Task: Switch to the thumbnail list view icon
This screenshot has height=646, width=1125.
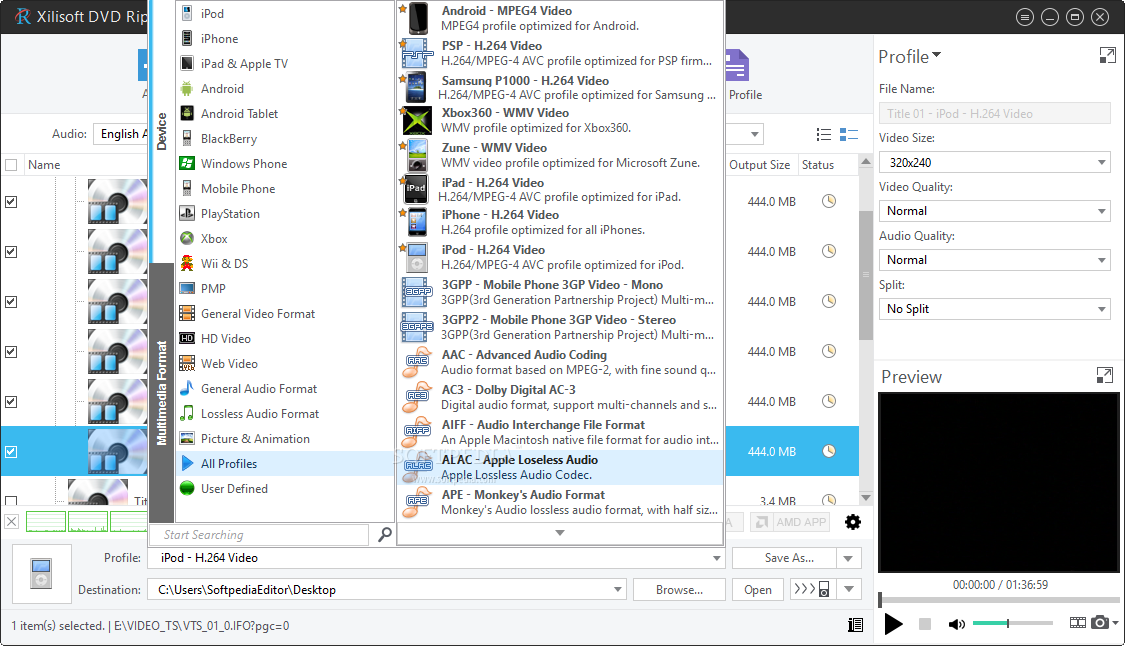Action: (x=849, y=134)
